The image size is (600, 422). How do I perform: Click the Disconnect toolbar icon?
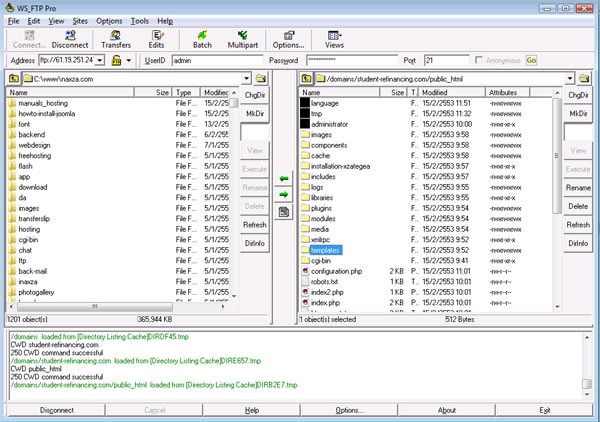70,39
